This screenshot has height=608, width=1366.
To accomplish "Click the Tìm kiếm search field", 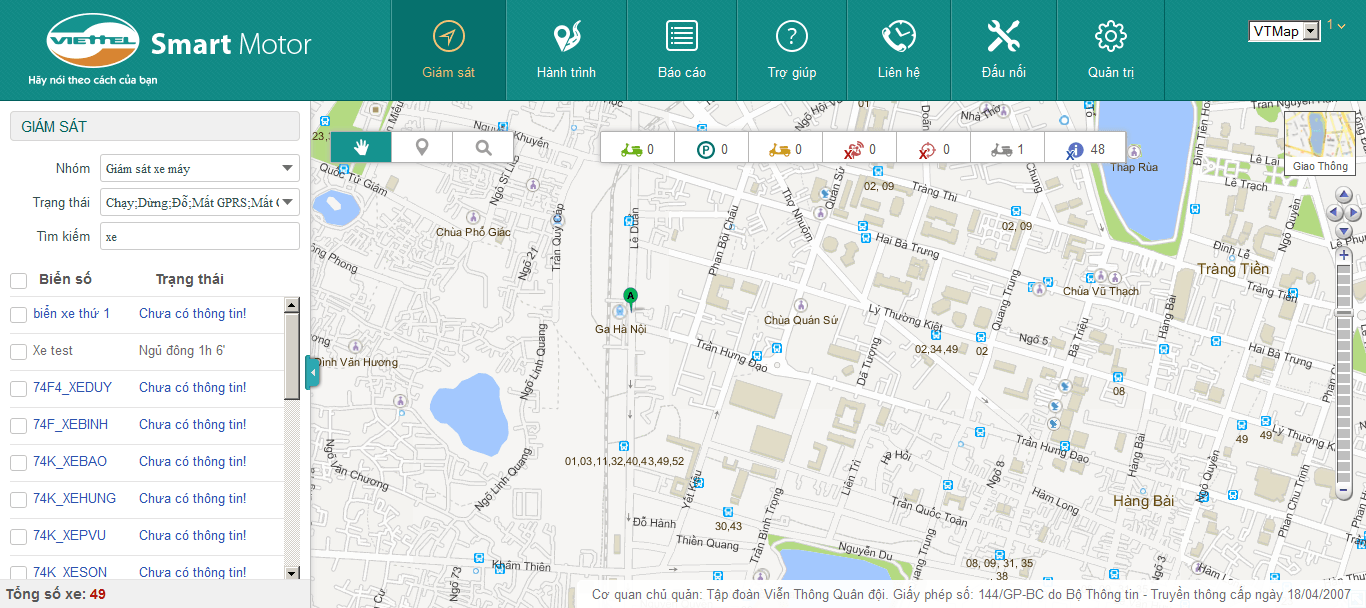I will click(199, 237).
